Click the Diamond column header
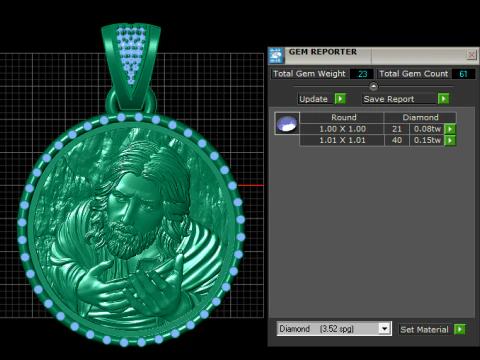This screenshot has height=360, width=480. click(x=420, y=117)
